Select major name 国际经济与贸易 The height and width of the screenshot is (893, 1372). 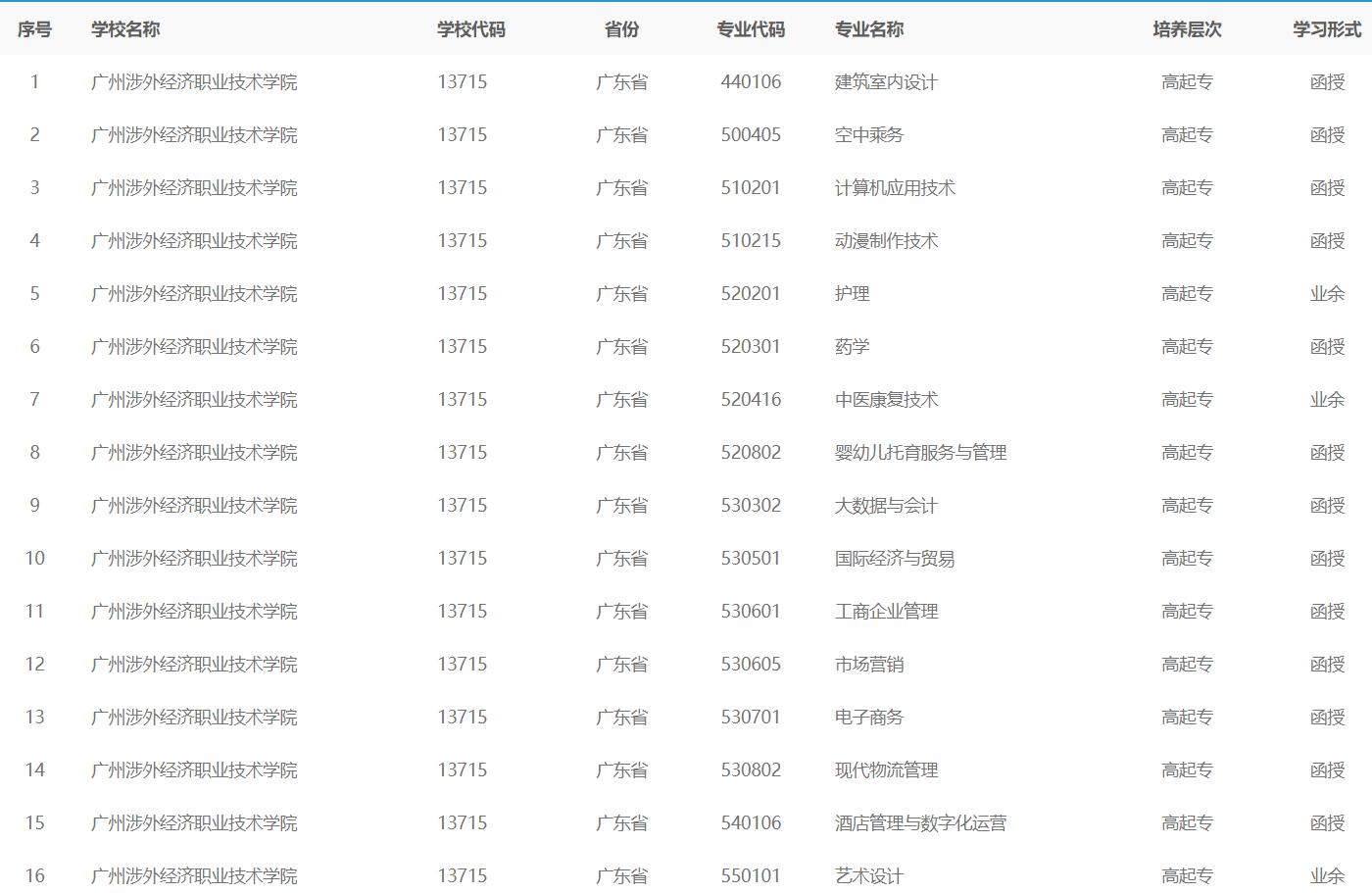click(x=895, y=559)
